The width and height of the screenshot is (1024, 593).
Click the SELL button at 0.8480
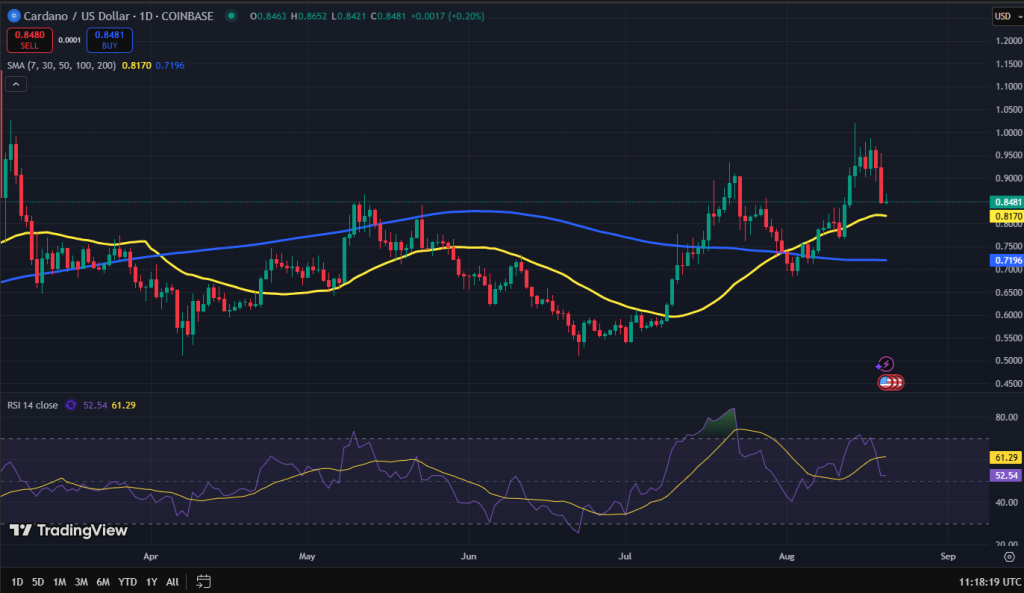click(29, 40)
